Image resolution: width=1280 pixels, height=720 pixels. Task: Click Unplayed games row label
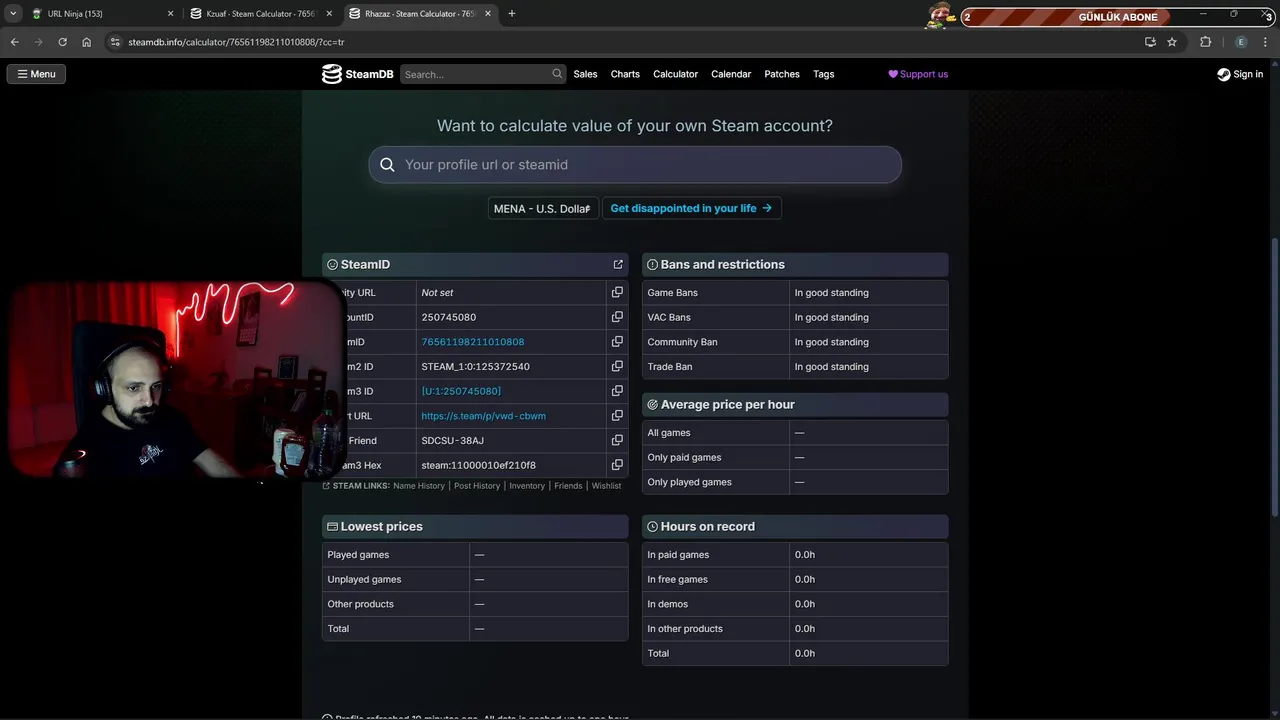[x=364, y=579]
